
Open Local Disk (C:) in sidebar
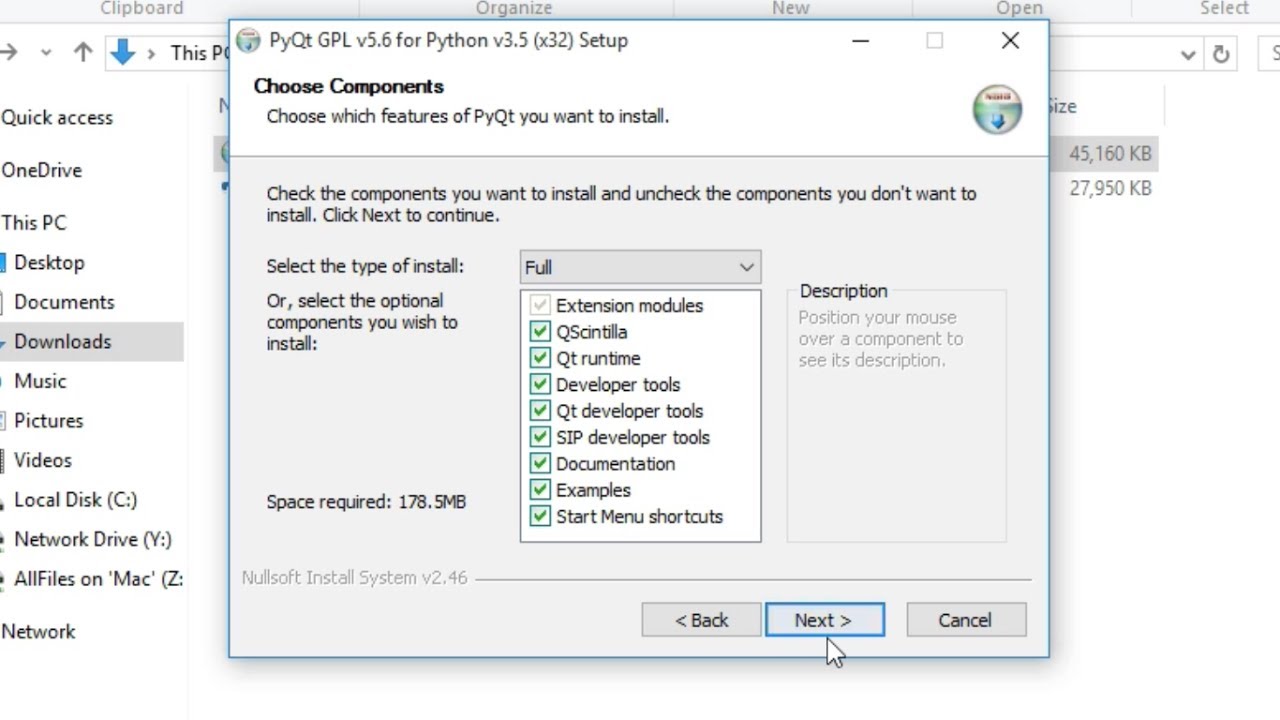tap(75, 500)
